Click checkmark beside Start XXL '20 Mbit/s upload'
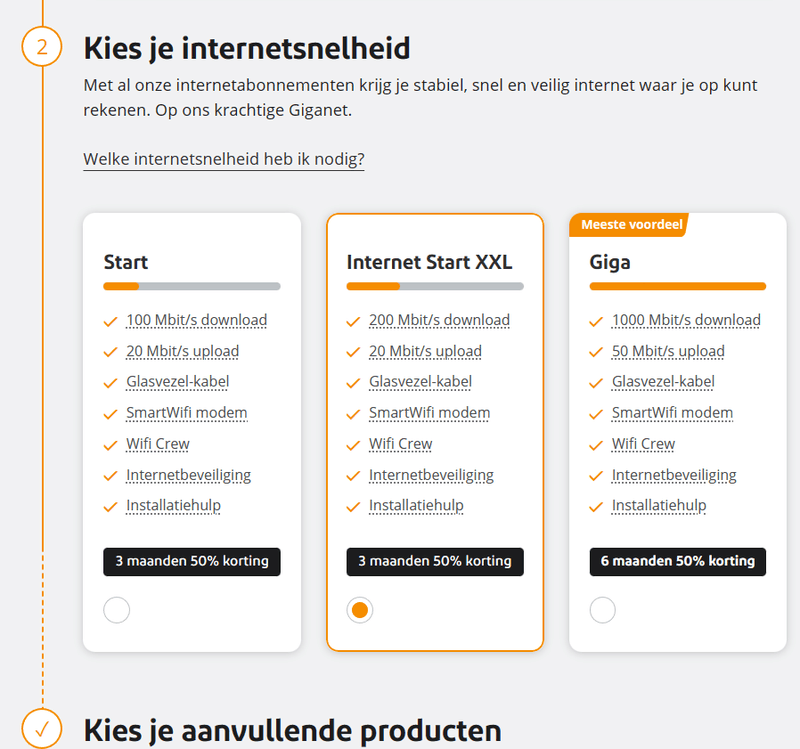 click(353, 352)
